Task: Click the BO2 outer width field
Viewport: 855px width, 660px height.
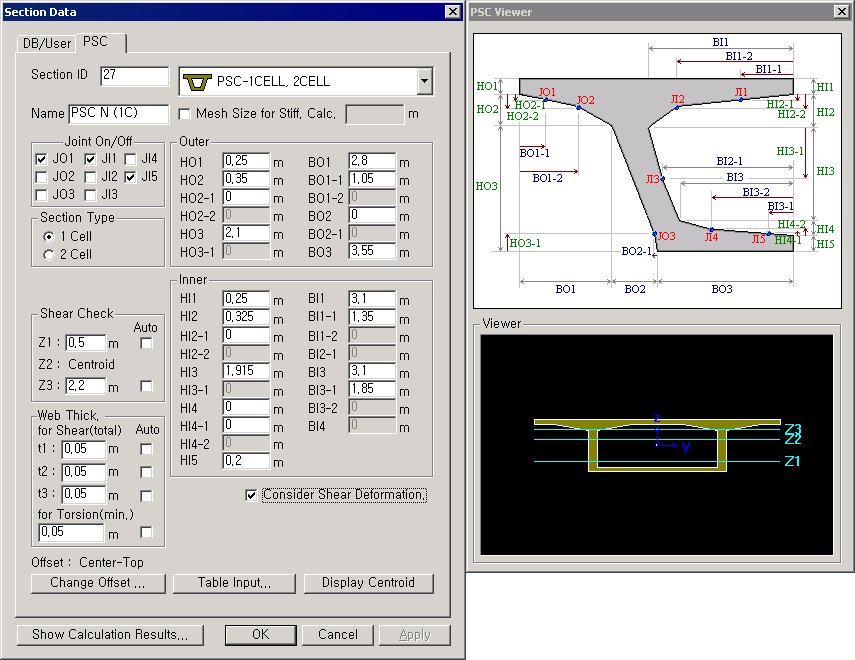Action: (x=372, y=215)
